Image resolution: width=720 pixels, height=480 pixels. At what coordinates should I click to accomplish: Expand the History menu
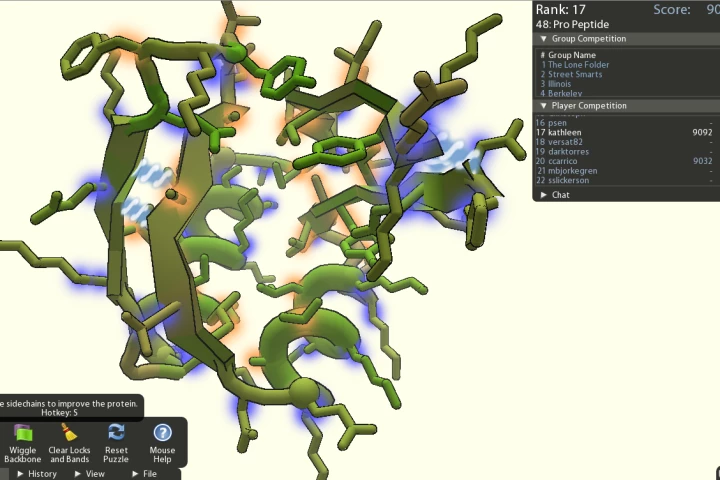(x=37, y=474)
